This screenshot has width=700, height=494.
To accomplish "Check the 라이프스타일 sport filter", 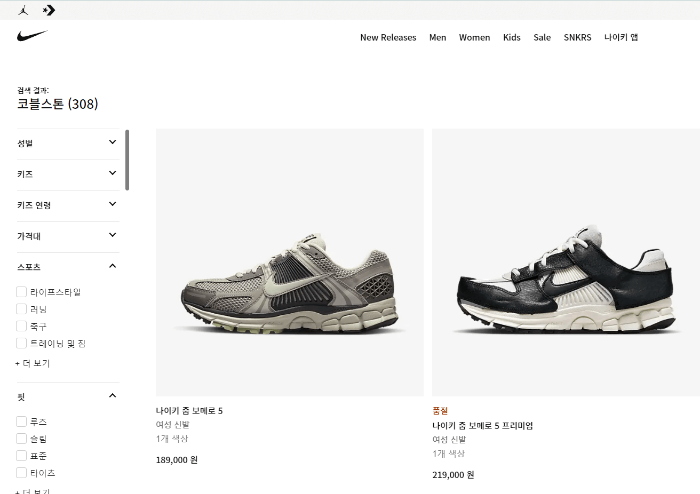I will [x=21, y=292].
